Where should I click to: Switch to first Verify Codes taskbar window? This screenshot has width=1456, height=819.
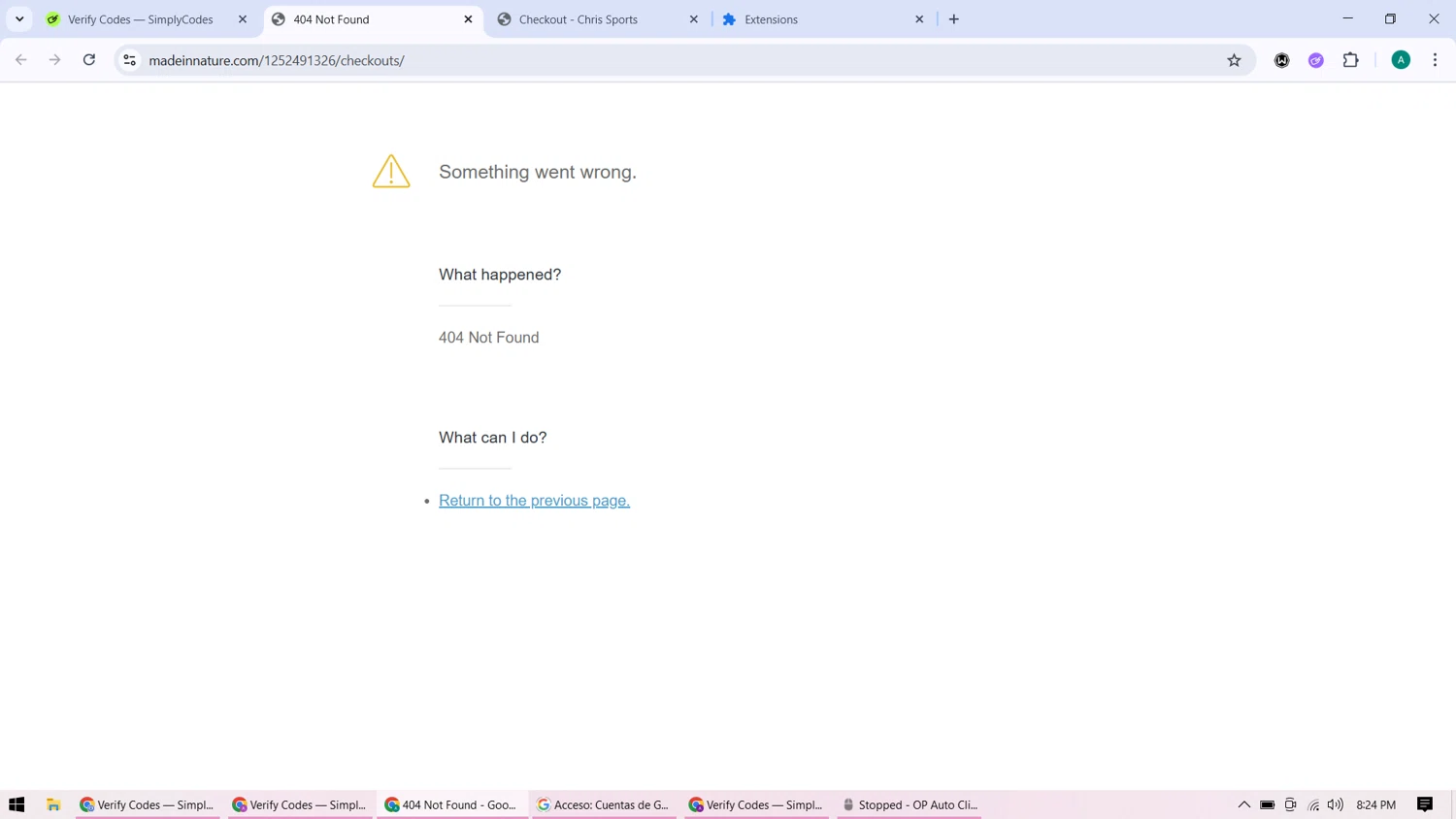148,804
